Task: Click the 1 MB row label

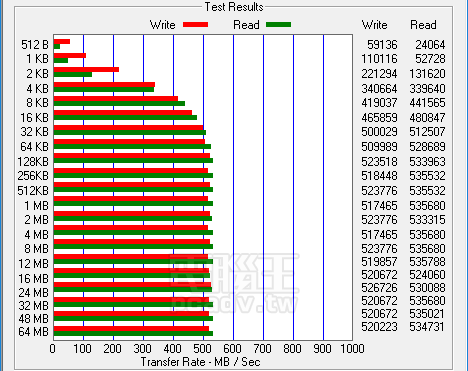Action: pyautogui.click(x=37, y=206)
